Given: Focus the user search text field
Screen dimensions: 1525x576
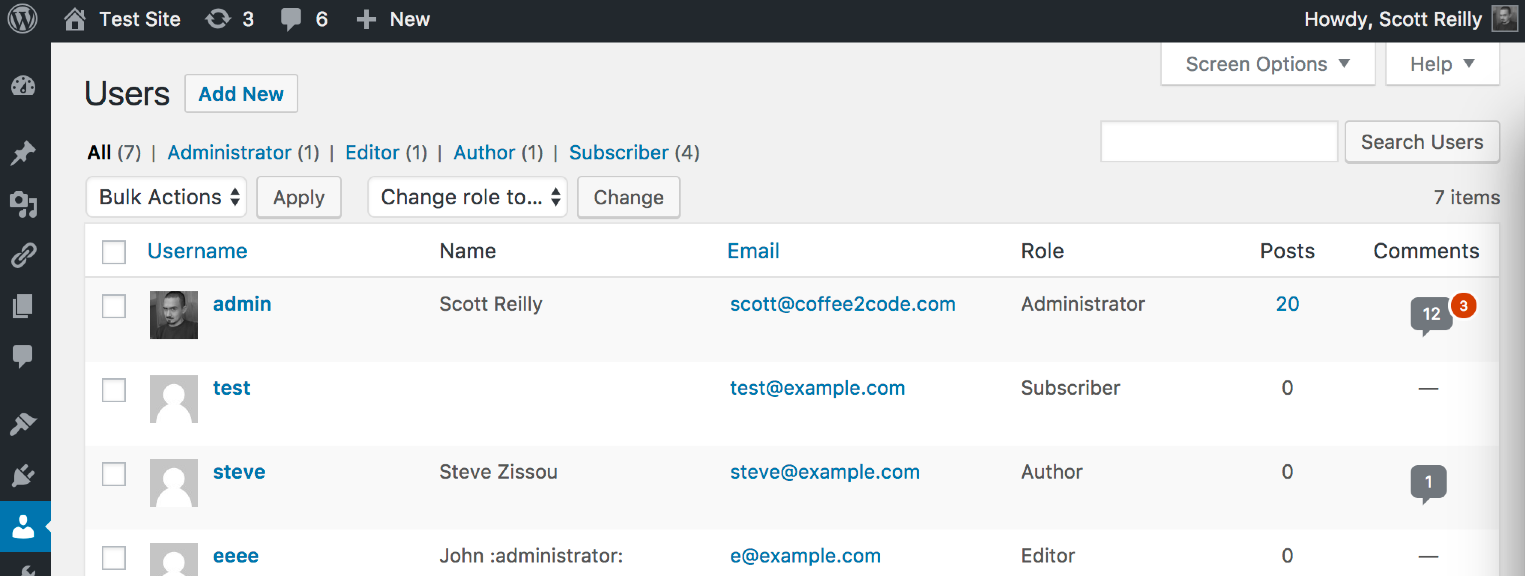Looking at the screenshot, I should coord(1219,142).
